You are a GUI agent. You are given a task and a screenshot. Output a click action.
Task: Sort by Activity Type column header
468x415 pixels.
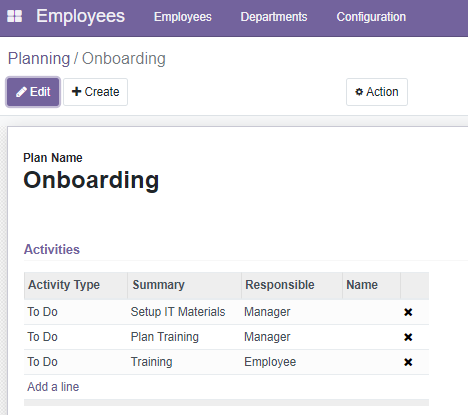(x=76, y=285)
